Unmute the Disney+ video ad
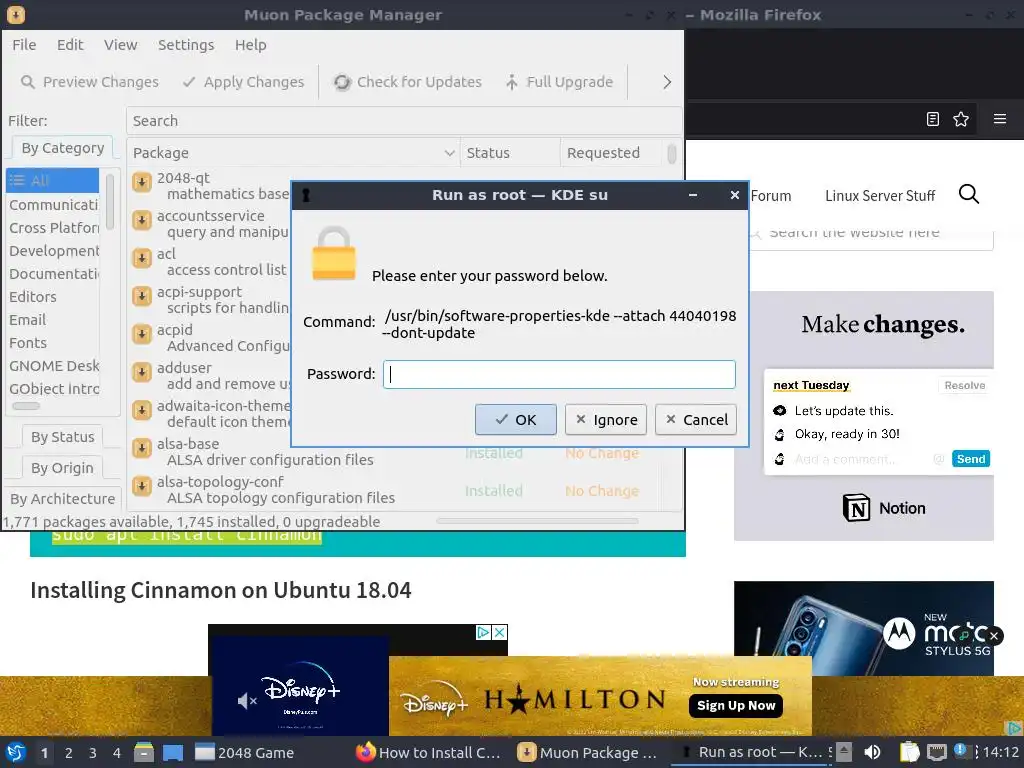Screen dimensions: 1024x768 tap(247, 701)
